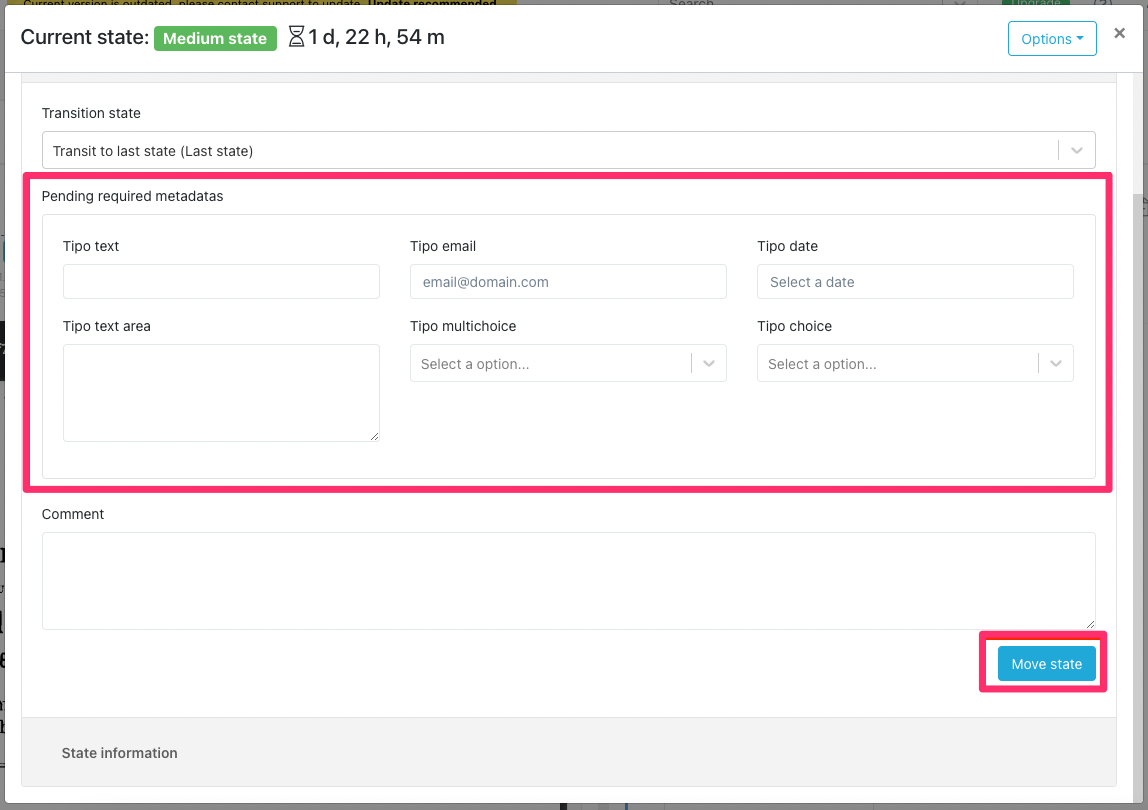Click the 1 d, 22 h, 54 m time text

(377, 38)
